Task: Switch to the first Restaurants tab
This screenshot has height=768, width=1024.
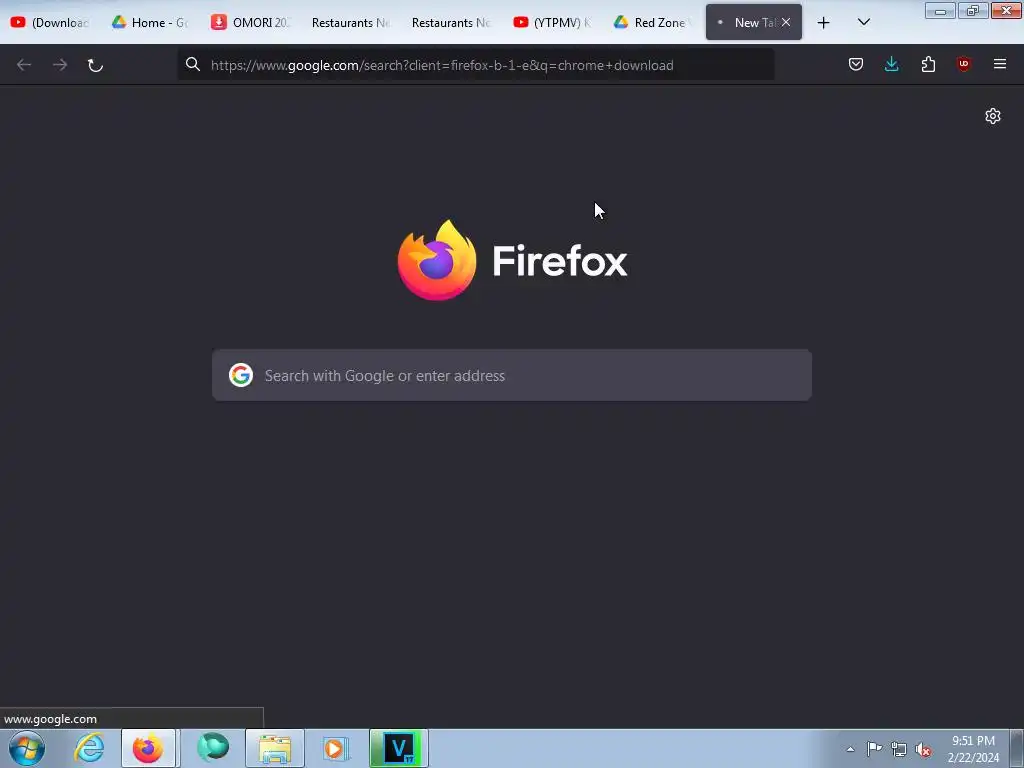Action: coord(350,22)
